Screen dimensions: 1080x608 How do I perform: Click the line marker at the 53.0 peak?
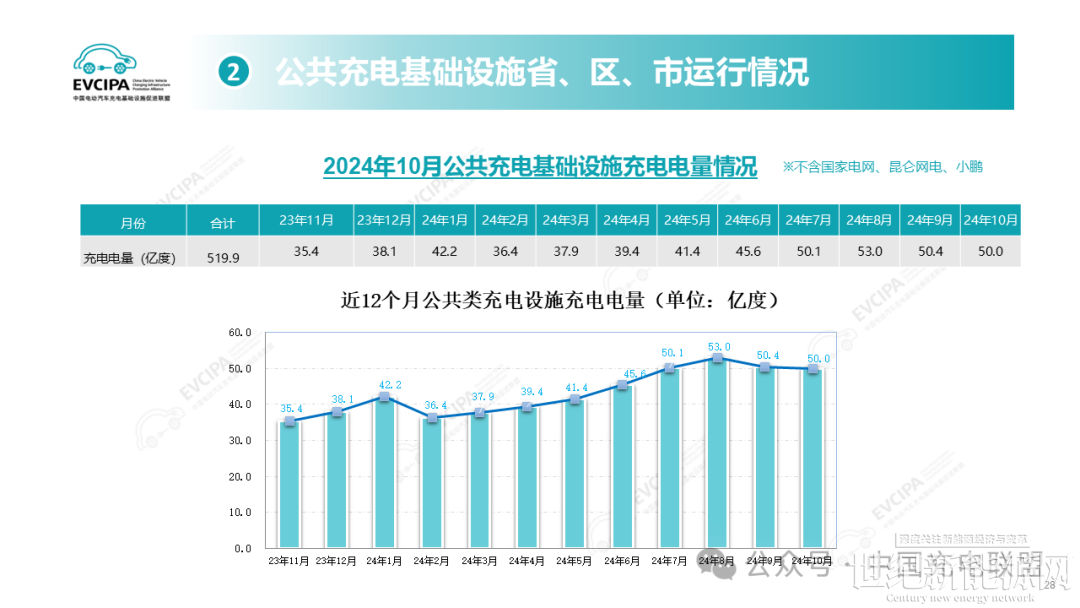pyautogui.click(x=718, y=358)
